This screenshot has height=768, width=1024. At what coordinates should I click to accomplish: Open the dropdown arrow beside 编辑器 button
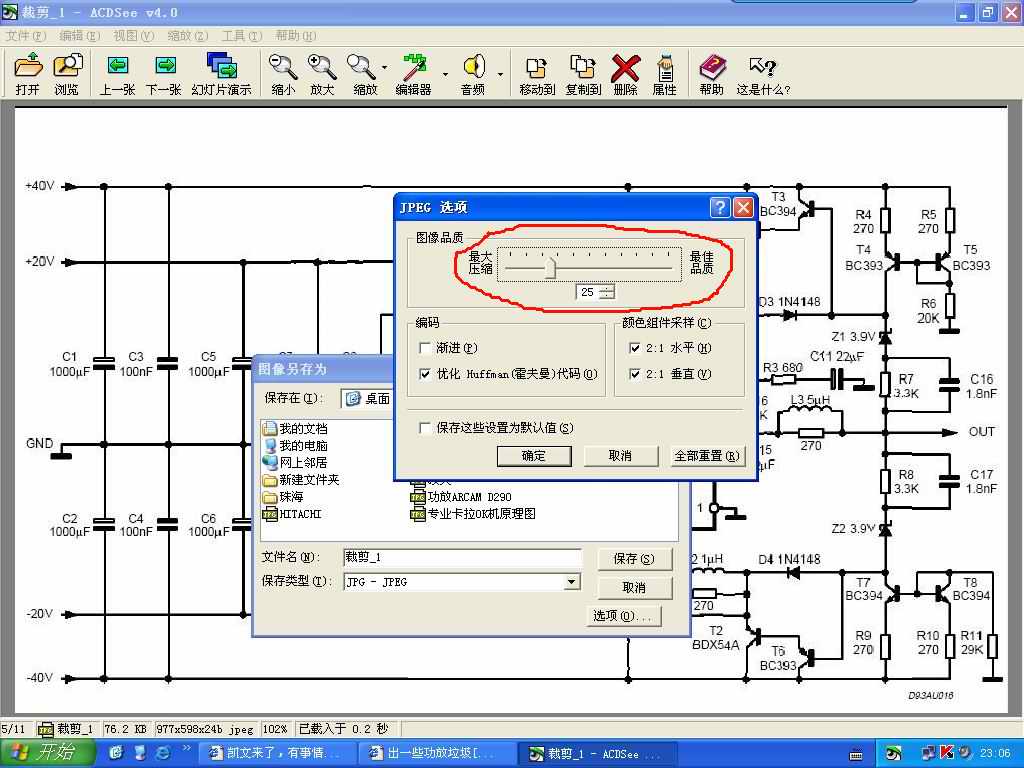point(445,74)
